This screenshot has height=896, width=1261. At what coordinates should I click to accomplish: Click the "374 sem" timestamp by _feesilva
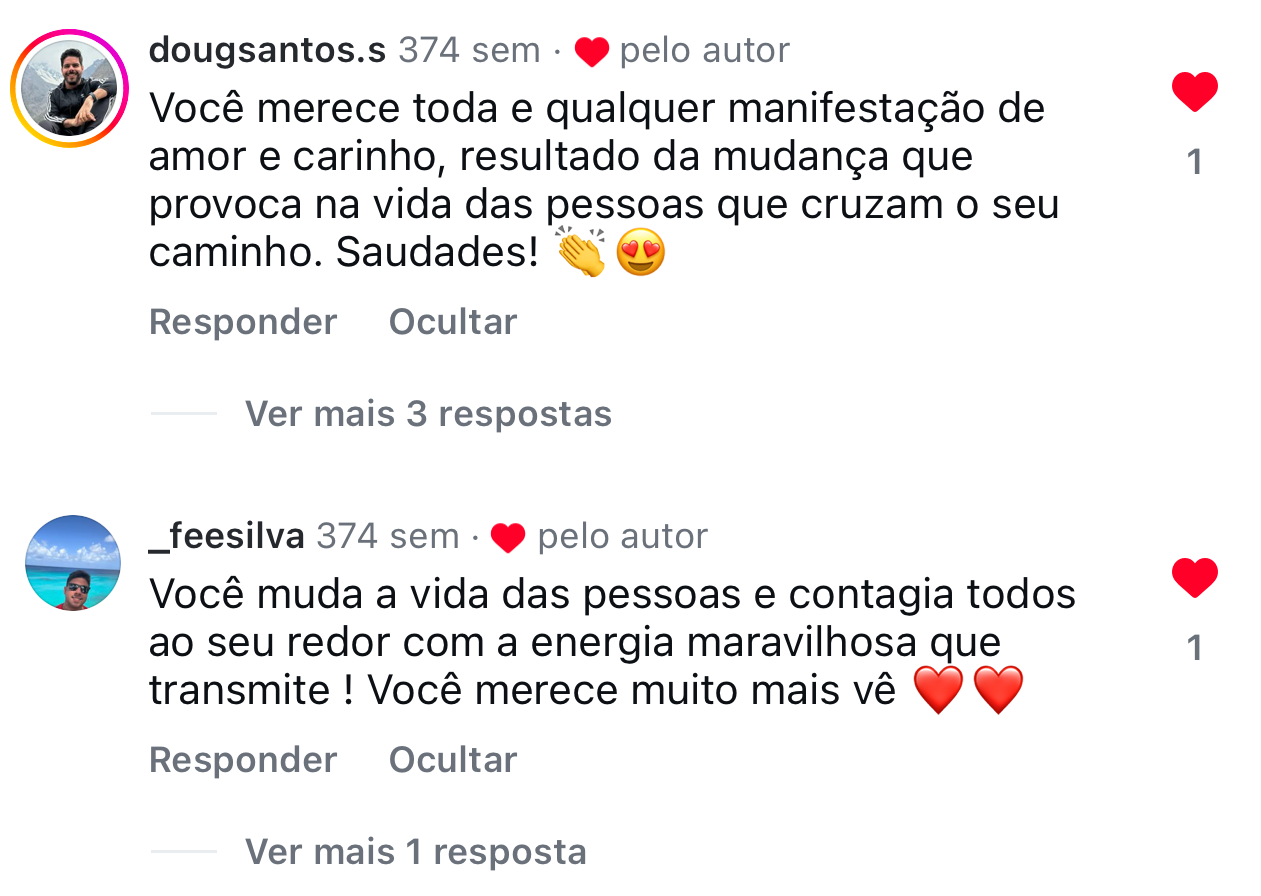[387, 537]
